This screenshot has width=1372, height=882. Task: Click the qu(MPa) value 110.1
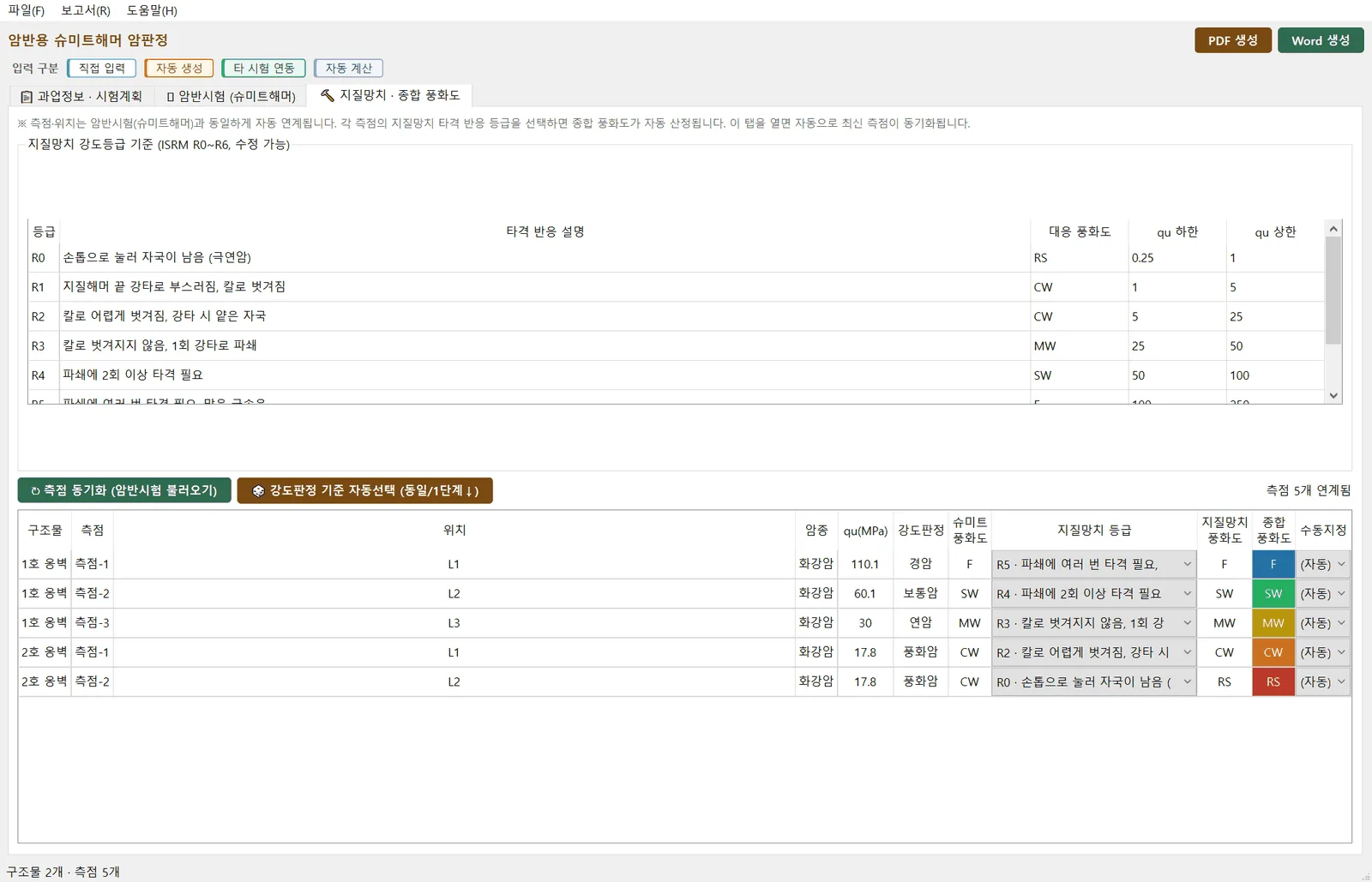click(864, 564)
